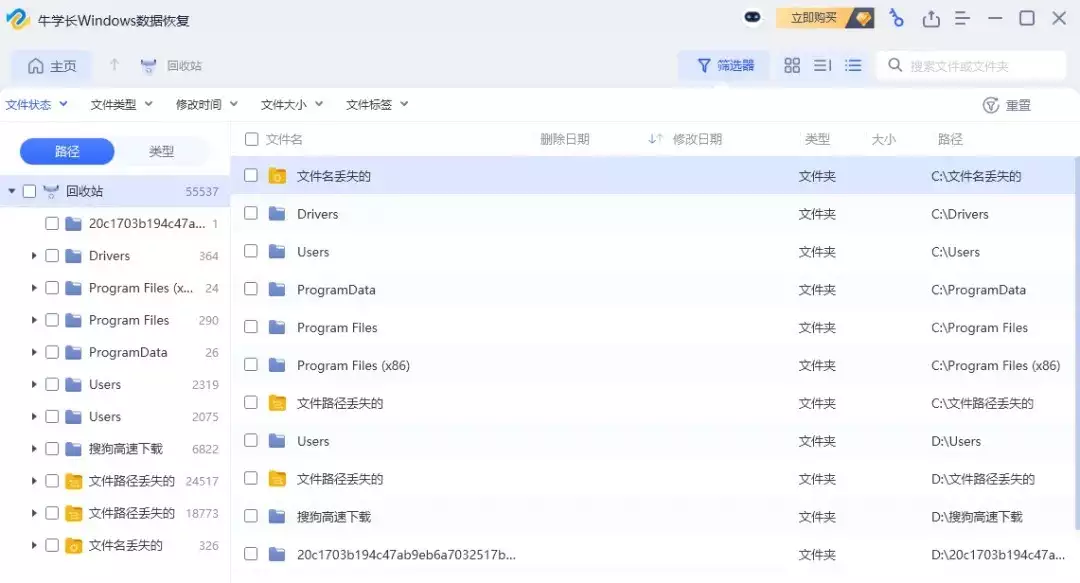The image size is (1080, 583).
Task: Open the 修改时间 dropdown filter
Action: 207,105
